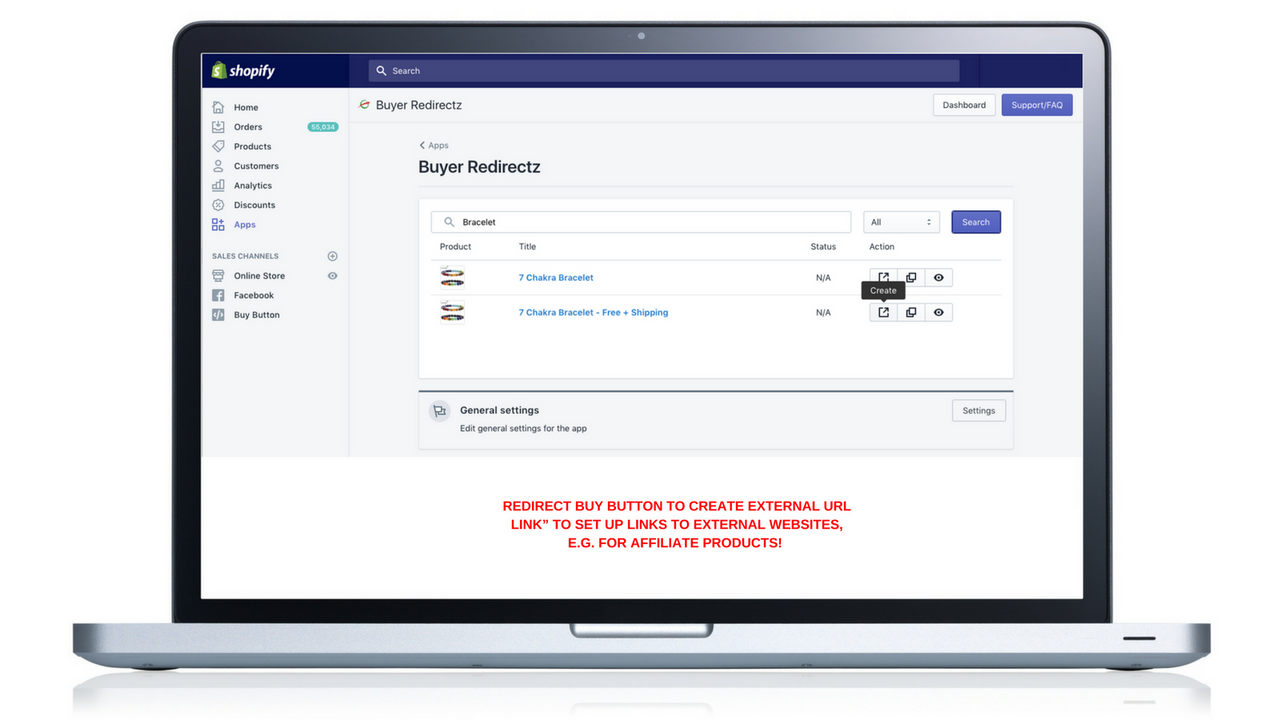
Task: Click the duplicate icon for the Free + Shipping bracelet
Action: (910, 312)
